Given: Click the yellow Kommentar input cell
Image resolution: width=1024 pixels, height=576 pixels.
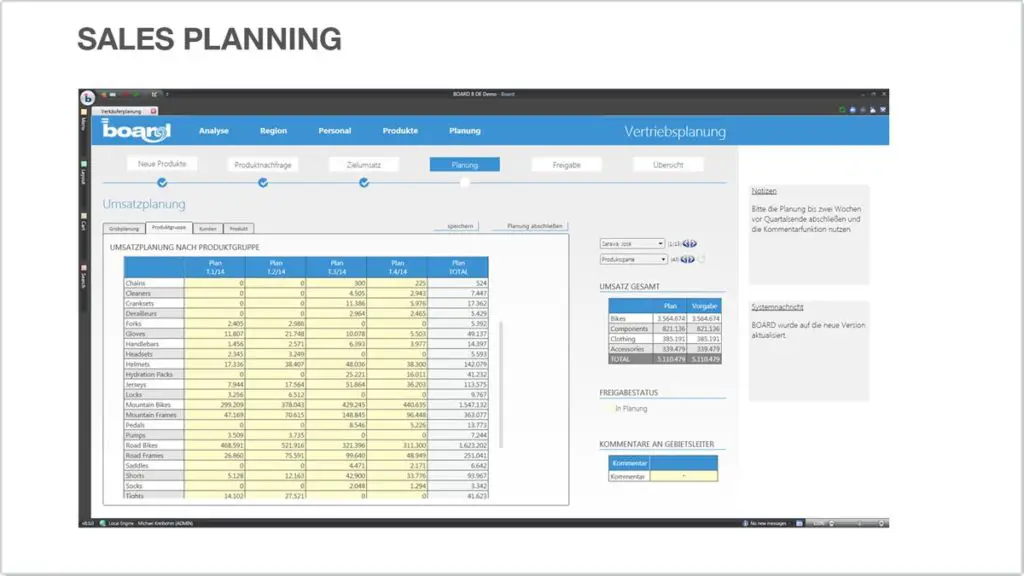Looking at the screenshot, I should tap(684, 476).
